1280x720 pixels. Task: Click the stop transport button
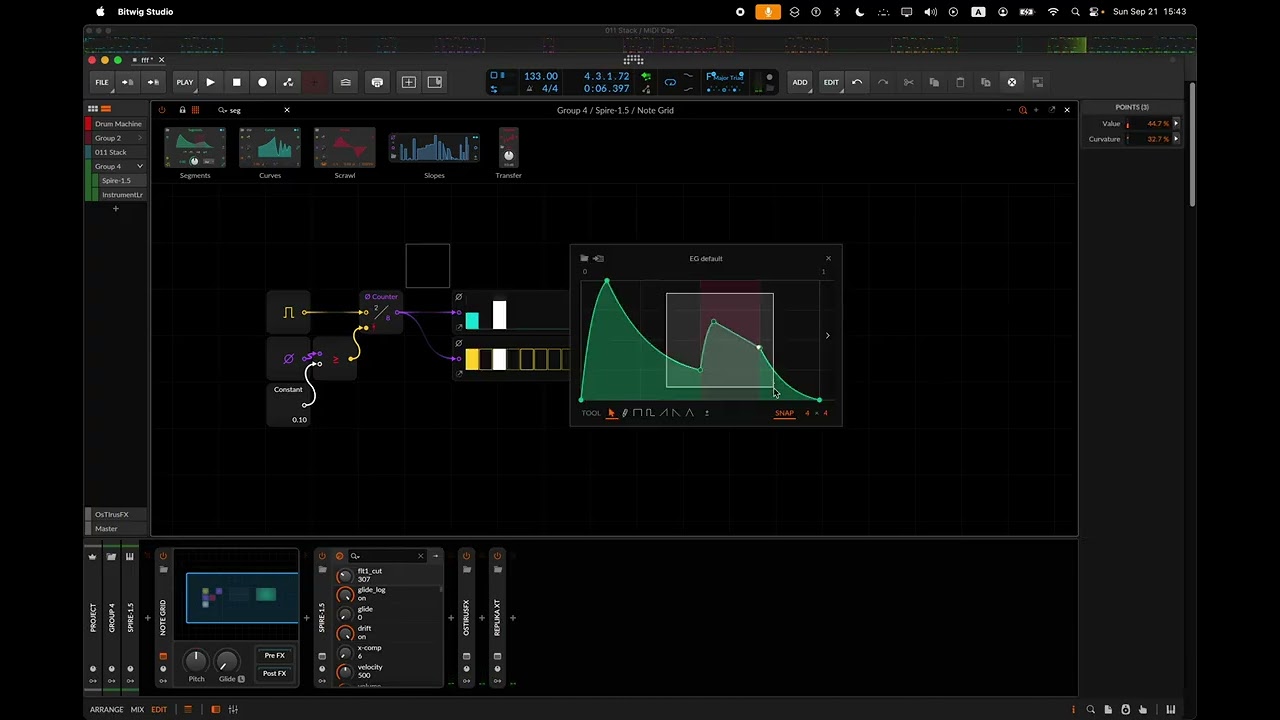[236, 82]
